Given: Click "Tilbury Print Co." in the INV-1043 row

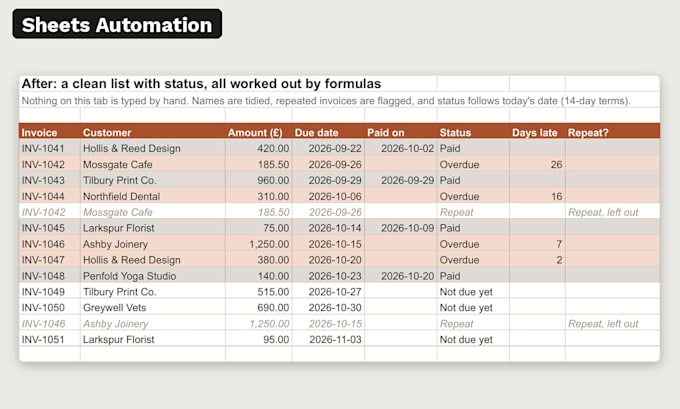Looking at the screenshot, I should coord(120,180).
